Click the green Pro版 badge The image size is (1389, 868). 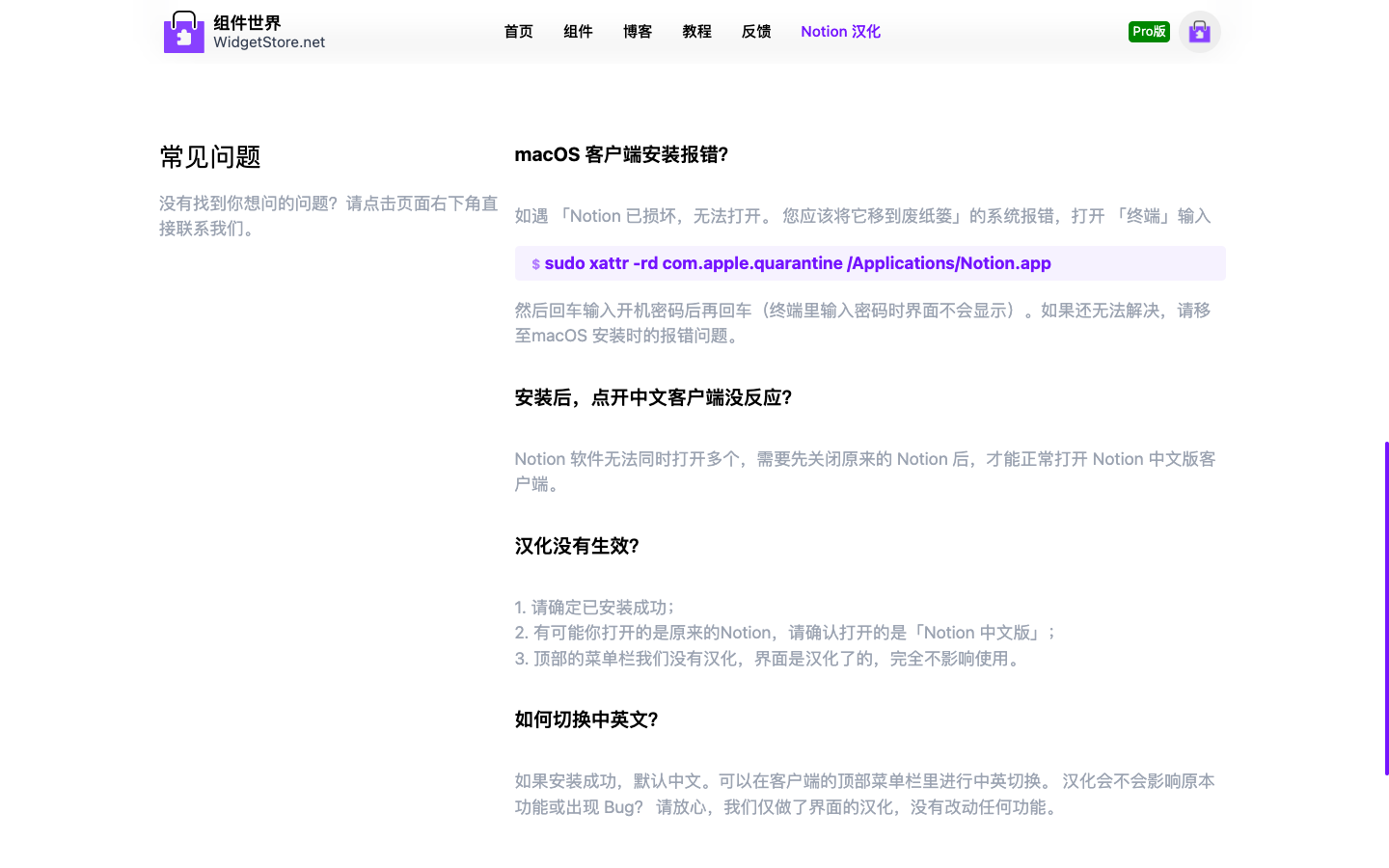pos(1149,32)
